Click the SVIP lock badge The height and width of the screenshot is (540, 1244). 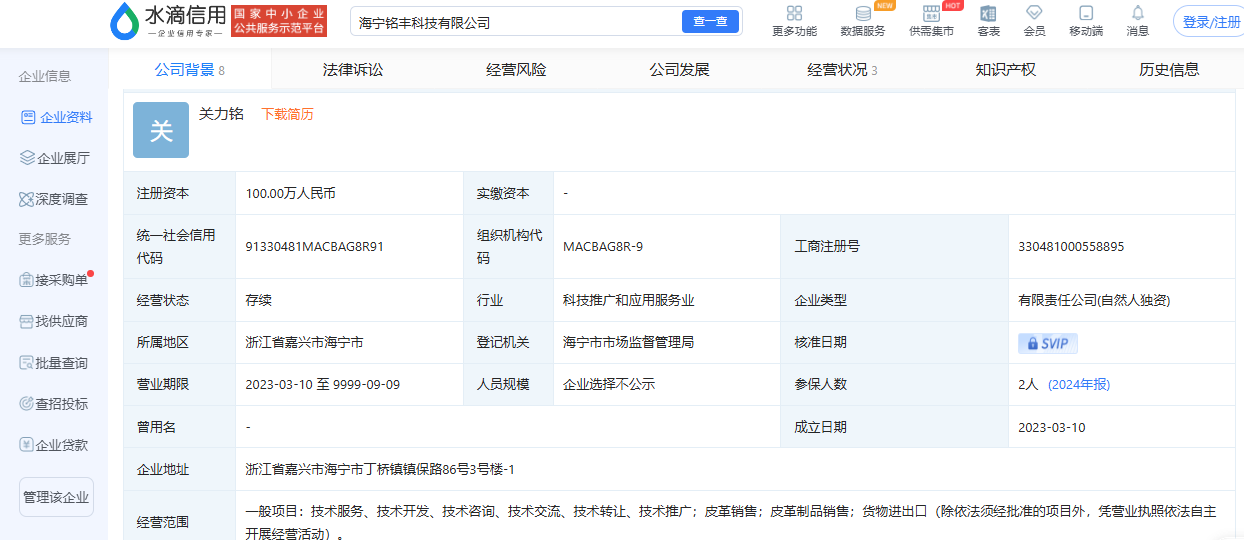1047,343
